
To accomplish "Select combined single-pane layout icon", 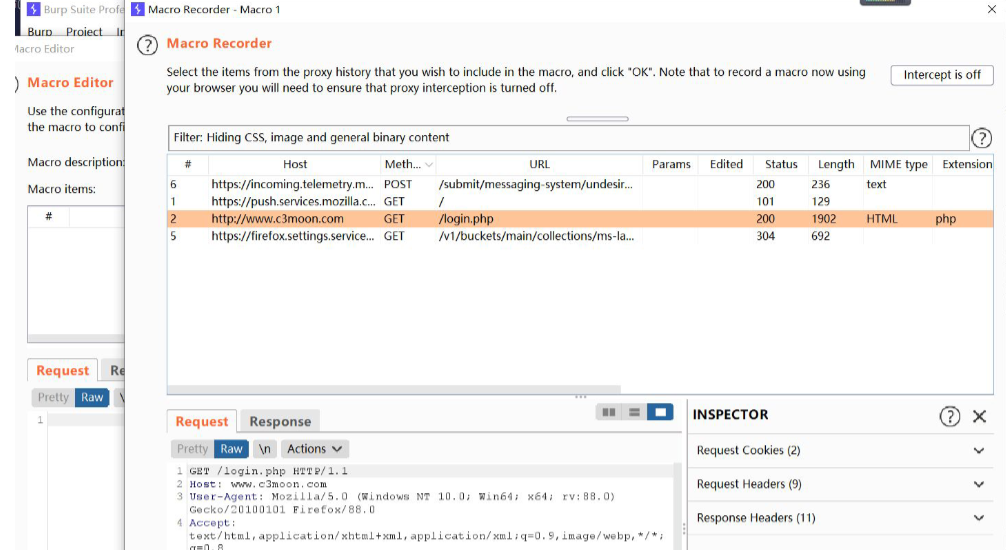I will pyautogui.click(x=660, y=412).
